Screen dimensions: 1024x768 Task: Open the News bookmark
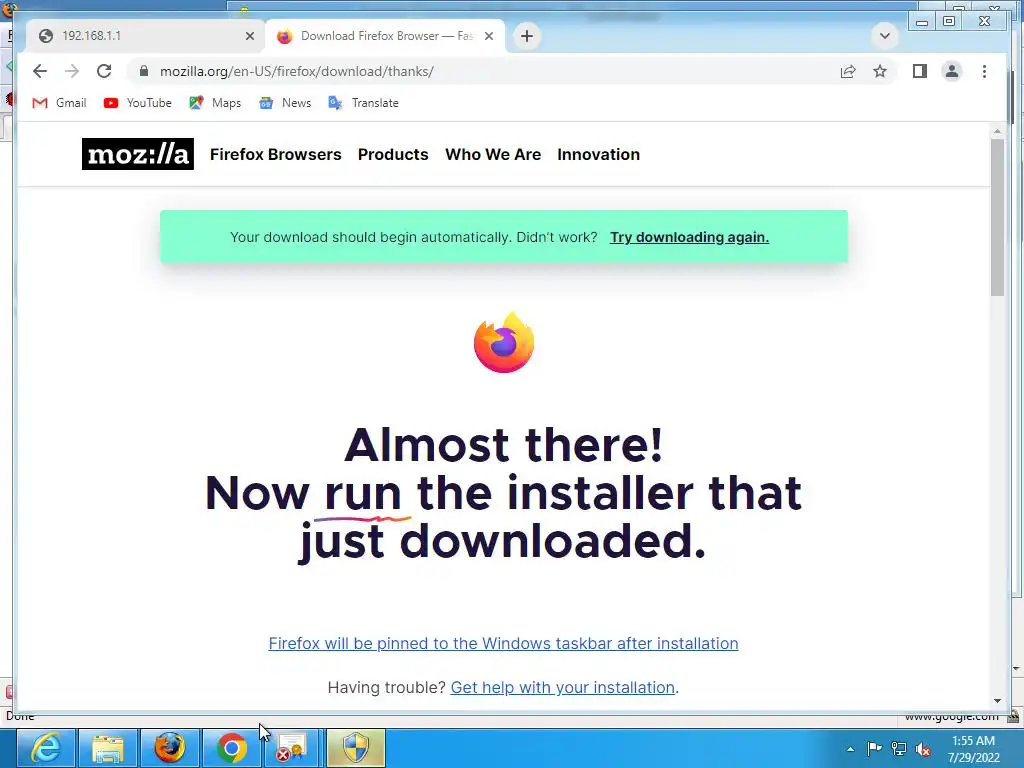tap(285, 103)
